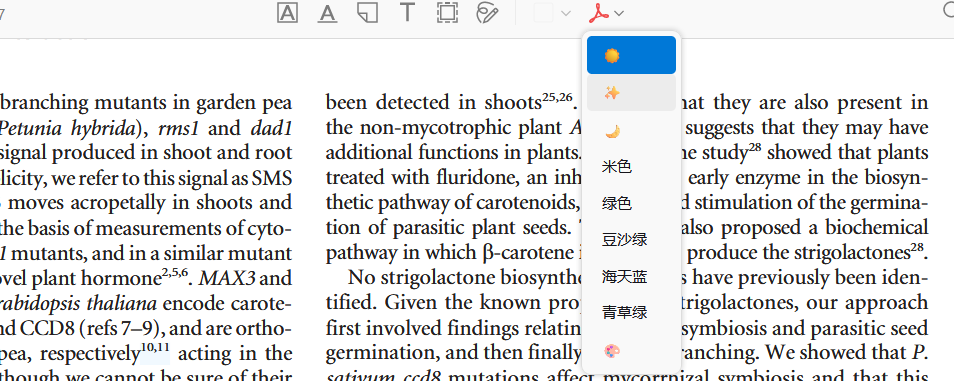954x381 pixels.
Task: Click the italic text 'MAX3'
Action: click(x=228, y=278)
